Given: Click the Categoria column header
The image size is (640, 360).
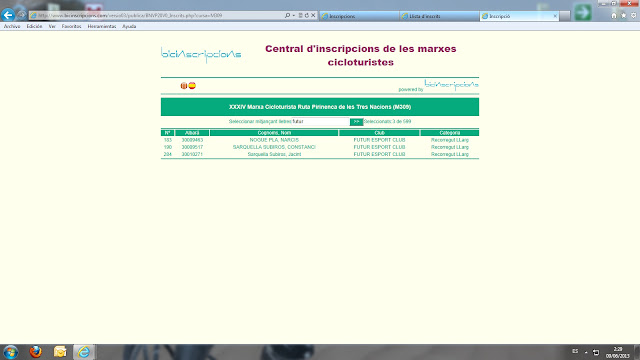Looking at the screenshot, I should point(450,133).
